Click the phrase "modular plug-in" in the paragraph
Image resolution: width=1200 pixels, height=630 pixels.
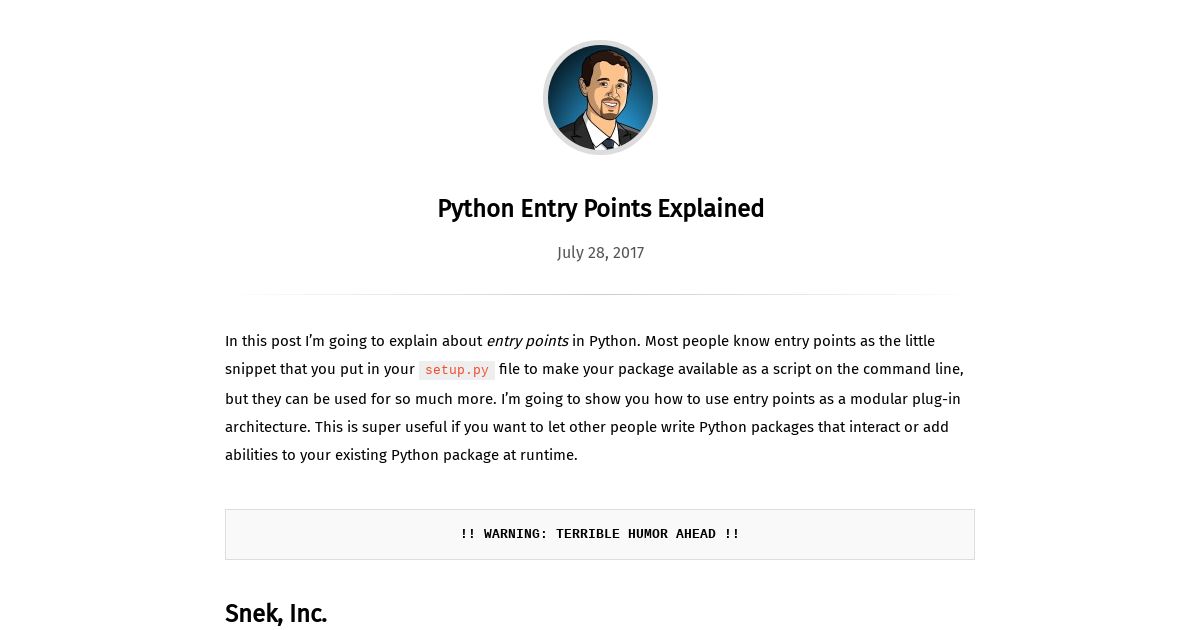pos(906,399)
